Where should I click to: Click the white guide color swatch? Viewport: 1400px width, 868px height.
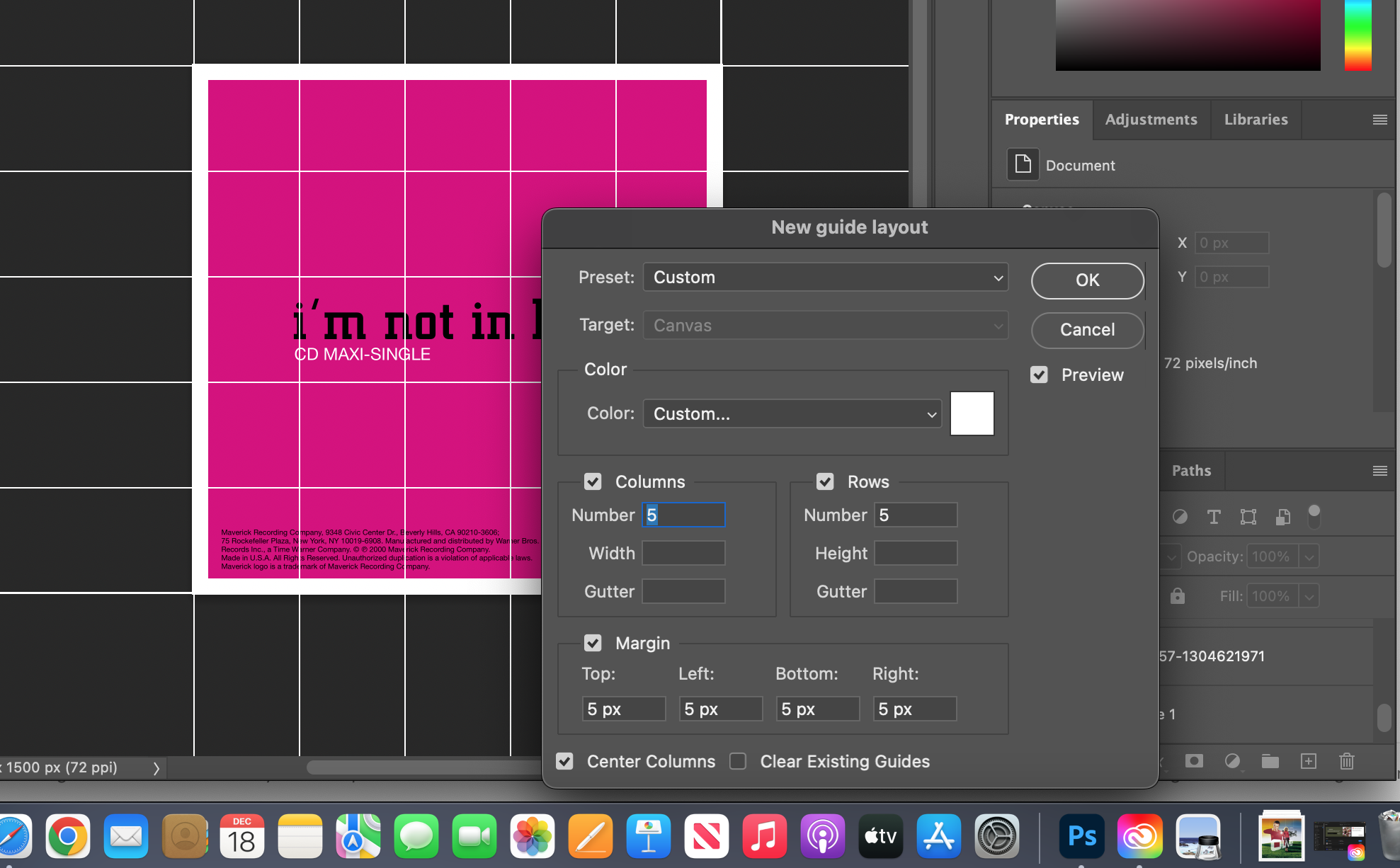(972, 413)
